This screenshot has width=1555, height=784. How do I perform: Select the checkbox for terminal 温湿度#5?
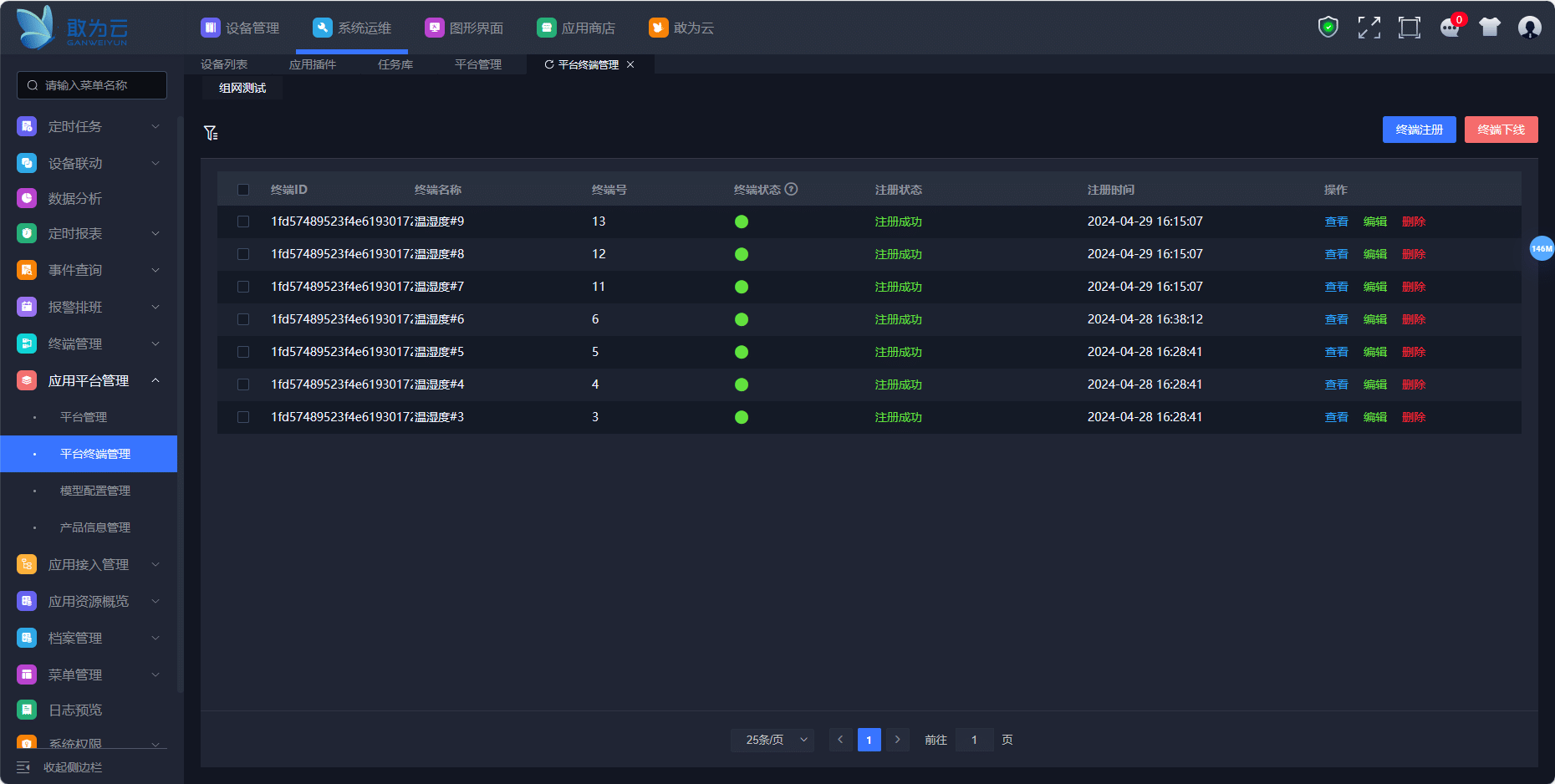243,352
